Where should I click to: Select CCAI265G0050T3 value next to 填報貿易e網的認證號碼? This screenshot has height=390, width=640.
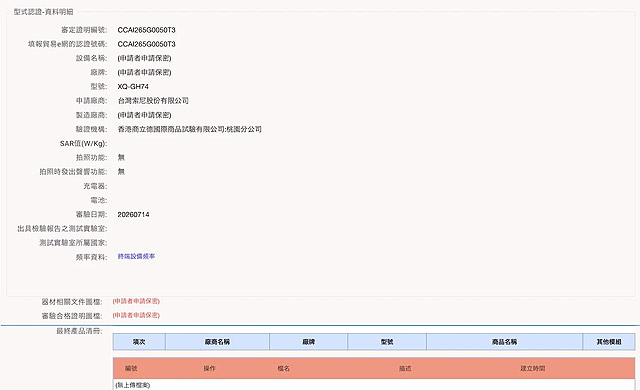tap(147, 44)
